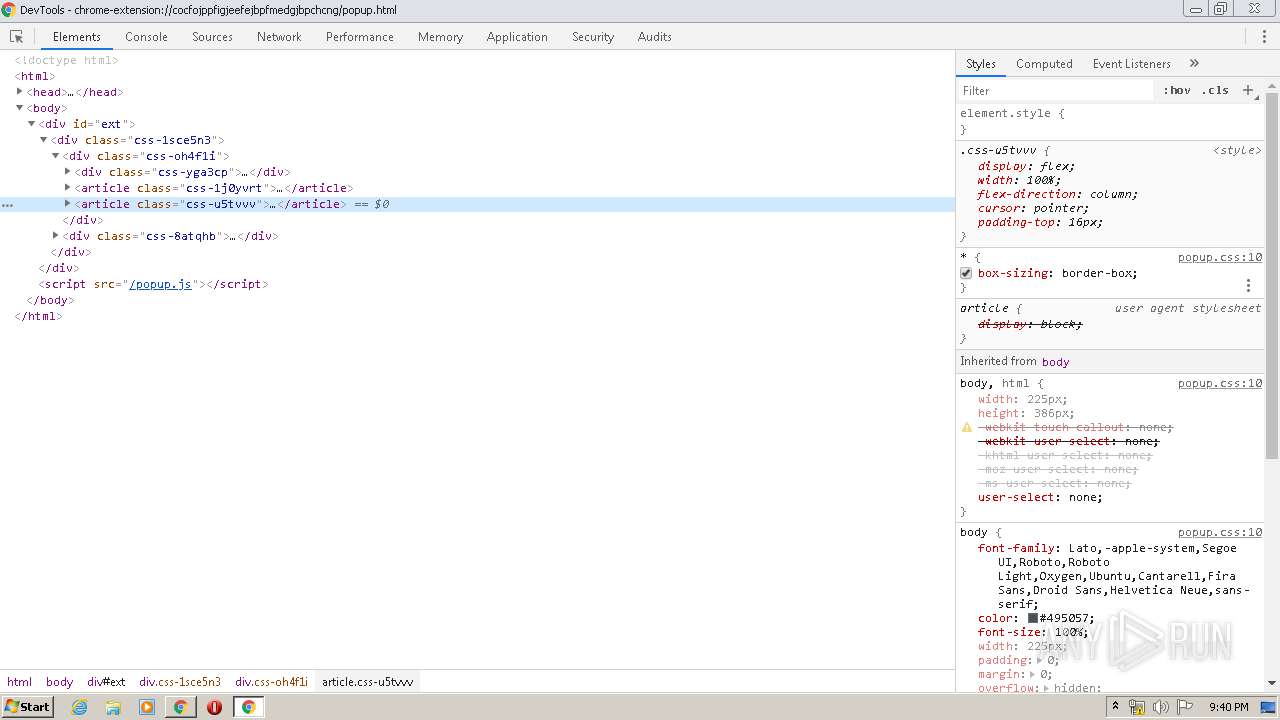Open popup.css:10 link for body, html rule
The width and height of the screenshot is (1280, 720).
pyautogui.click(x=1220, y=383)
